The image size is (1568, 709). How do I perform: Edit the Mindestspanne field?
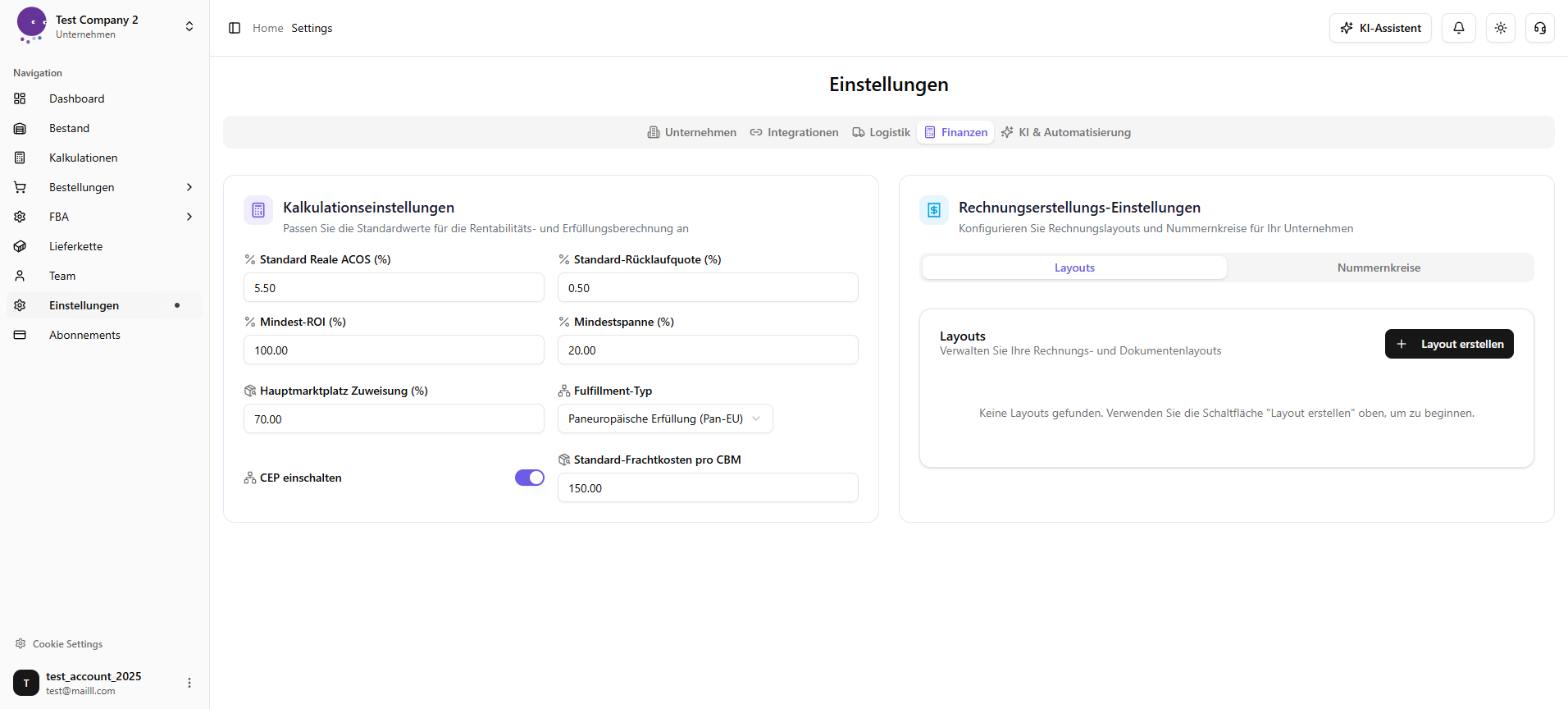[708, 350]
